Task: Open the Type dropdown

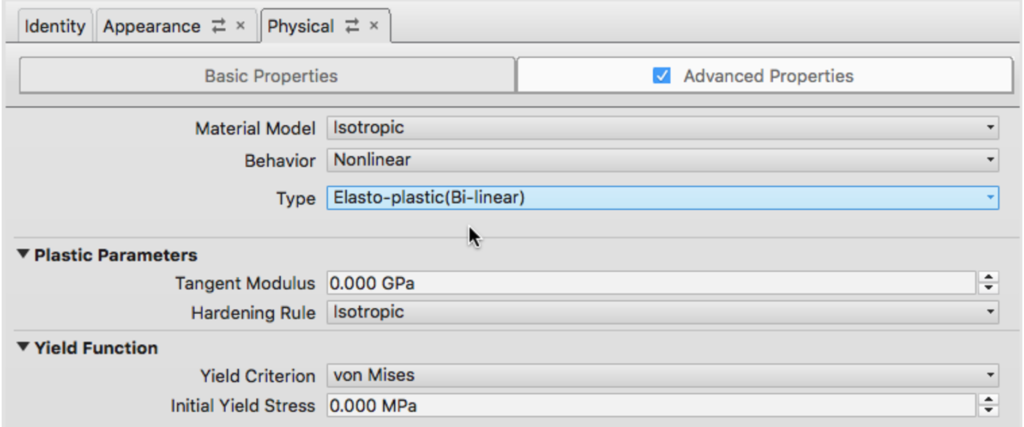Action: pos(662,198)
